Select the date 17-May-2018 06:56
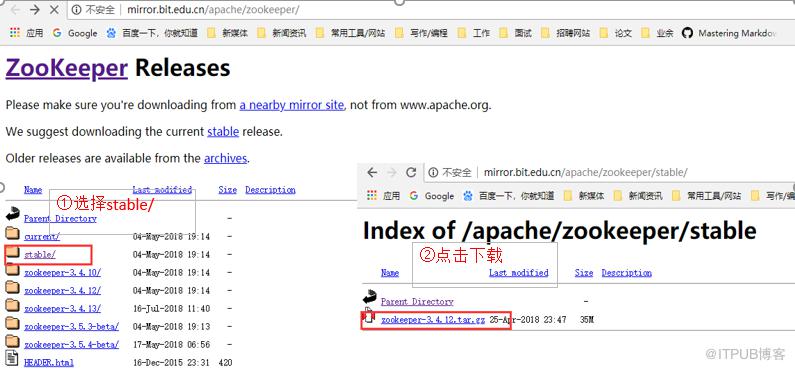Image resolution: width=795 pixels, height=369 pixels. pyautogui.click(x=171, y=345)
